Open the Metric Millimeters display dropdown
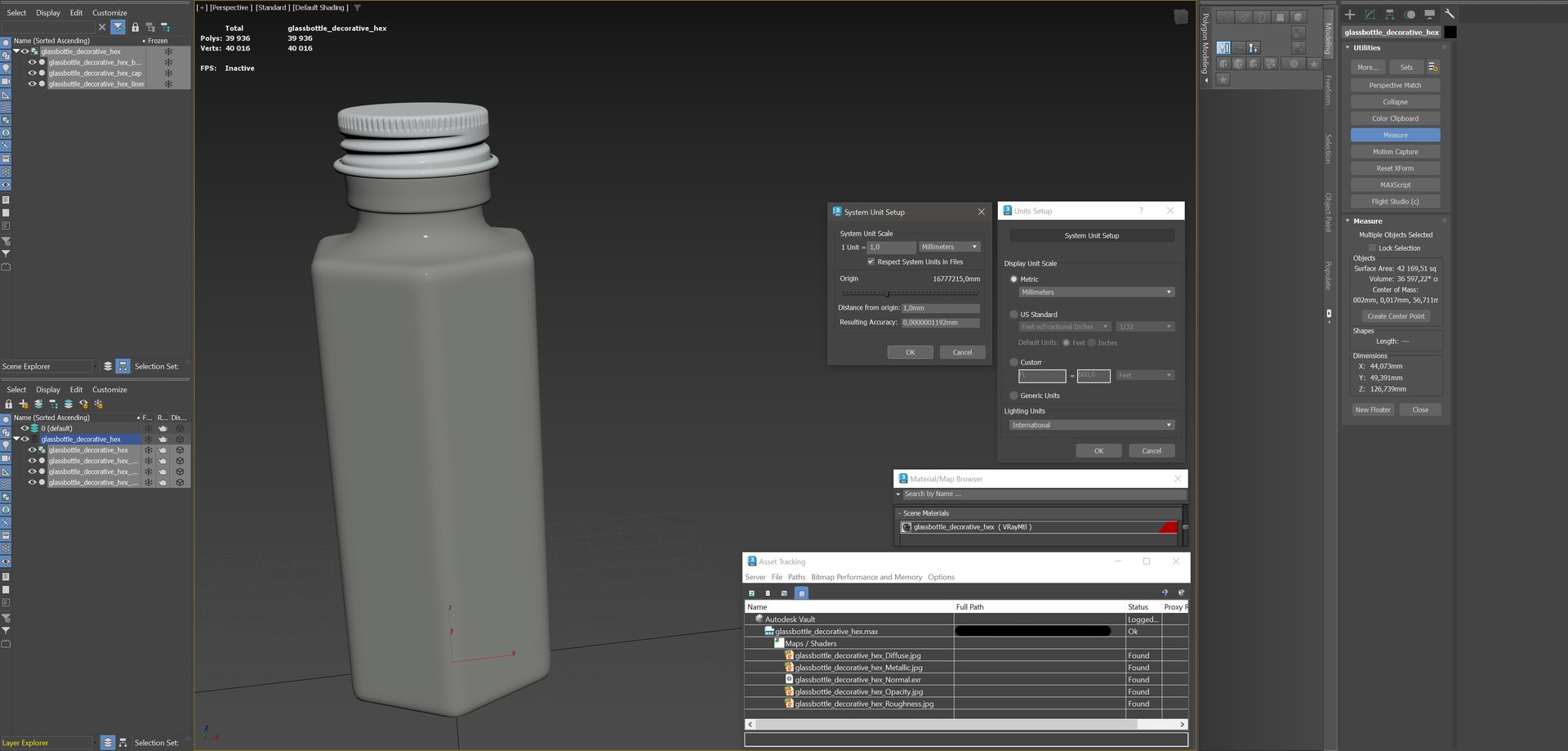The height and width of the screenshot is (751, 1568). pyautogui.click(x=1097, y=292)
